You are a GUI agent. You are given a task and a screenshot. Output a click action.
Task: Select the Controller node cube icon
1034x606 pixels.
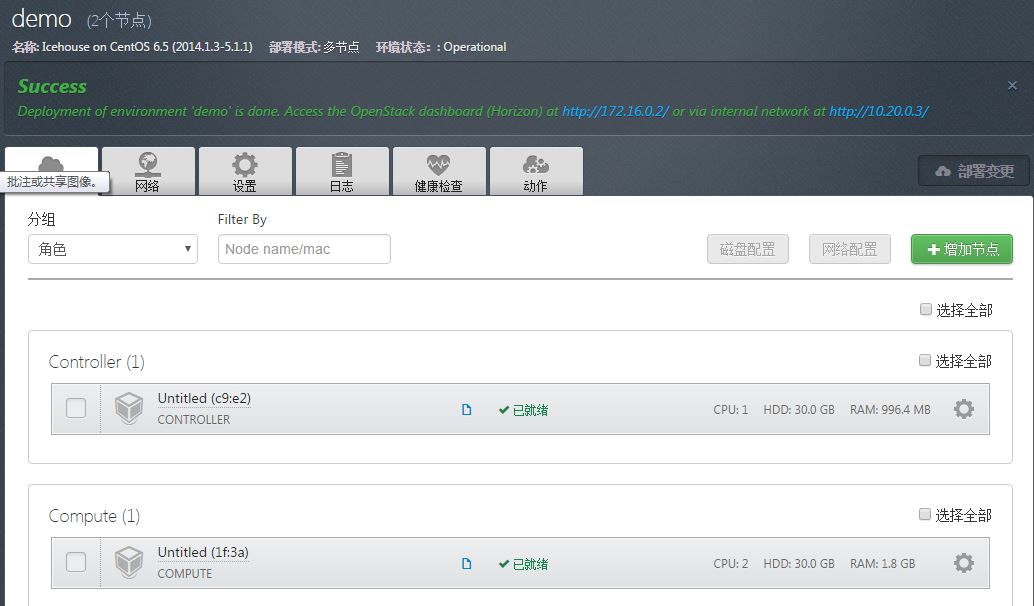(x=128, y=408)
